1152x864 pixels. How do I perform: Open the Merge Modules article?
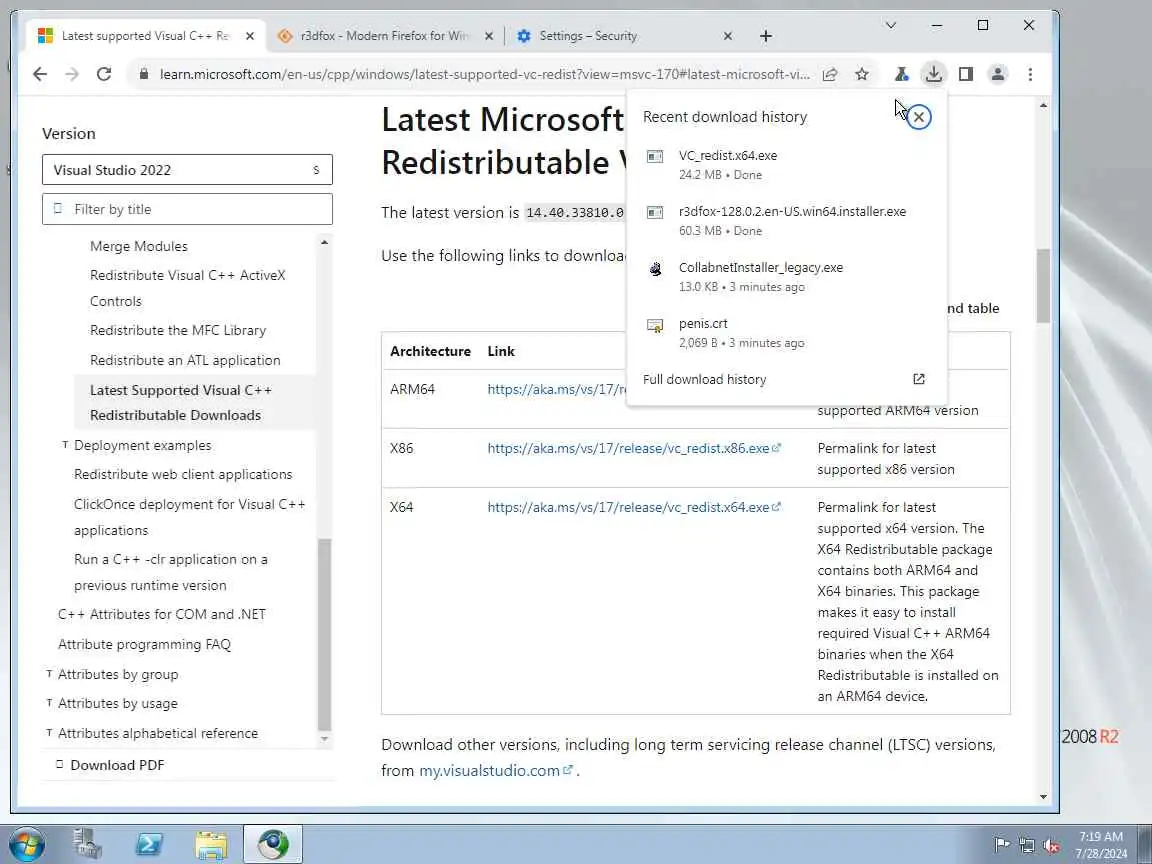coord(139,246)
